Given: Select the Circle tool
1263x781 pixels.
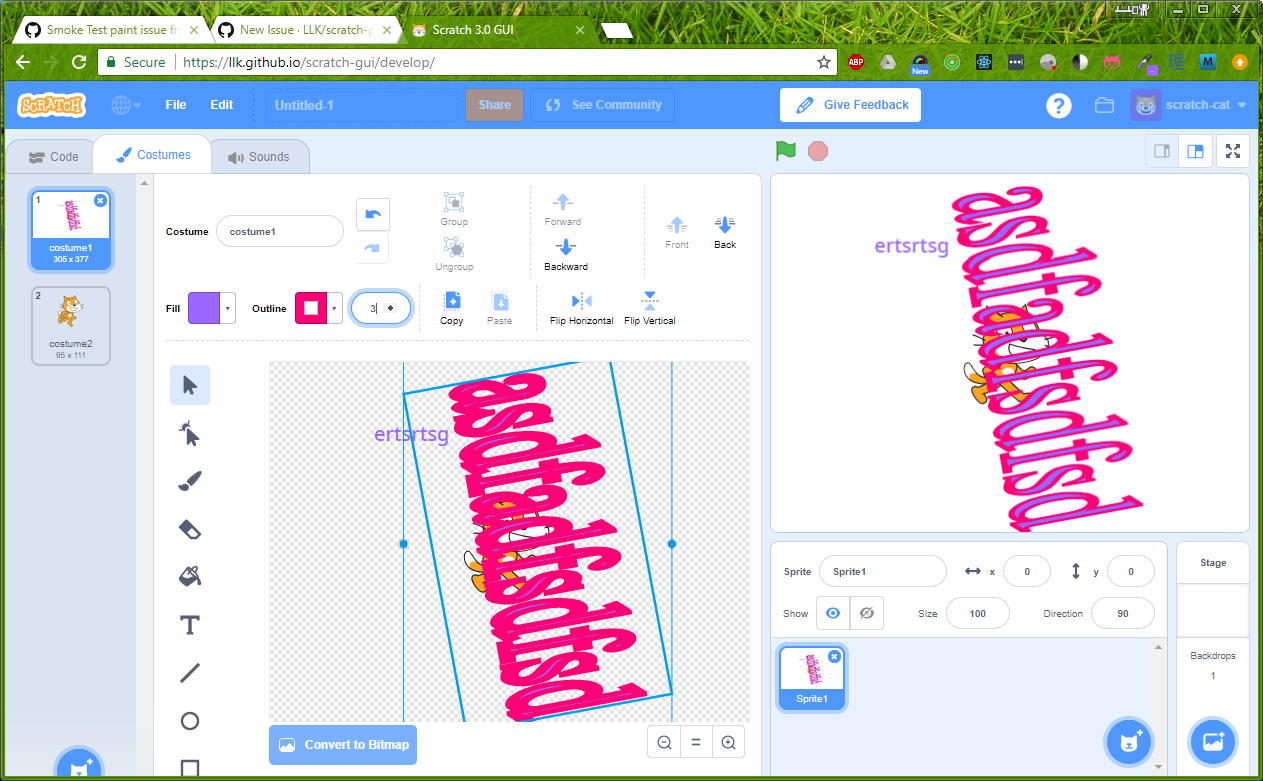Looking at the screenshot, I should click(x=189, y=721).
